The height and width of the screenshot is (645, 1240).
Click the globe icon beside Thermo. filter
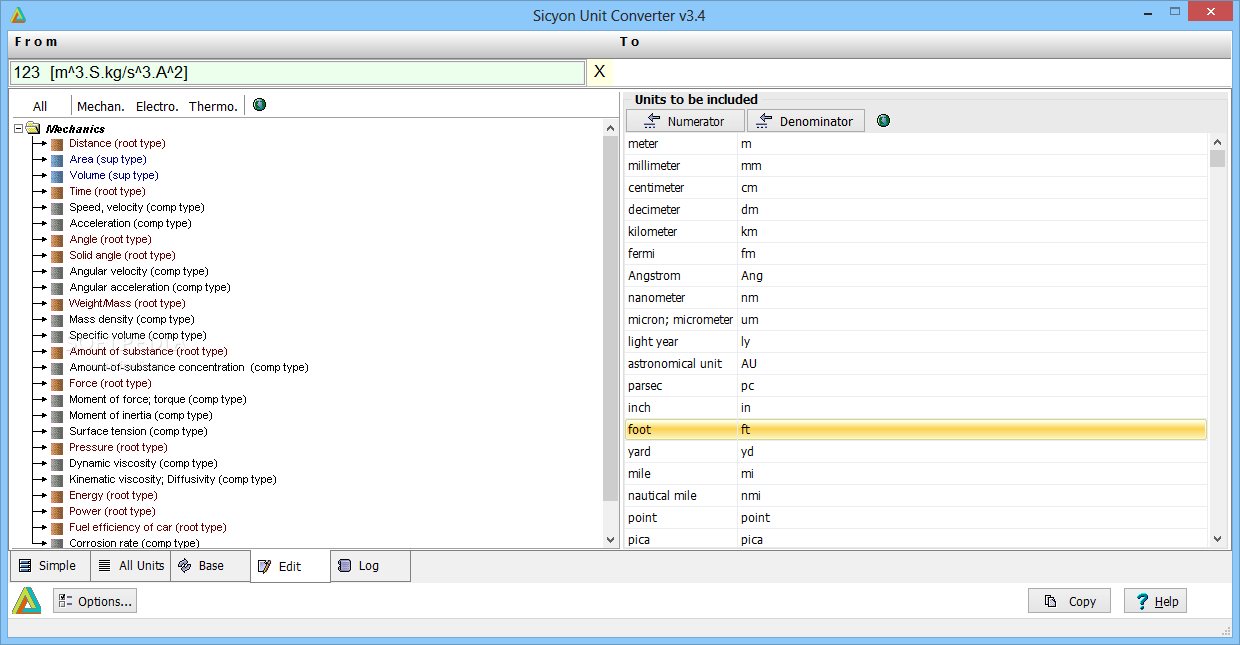click(x=259, y=104)
